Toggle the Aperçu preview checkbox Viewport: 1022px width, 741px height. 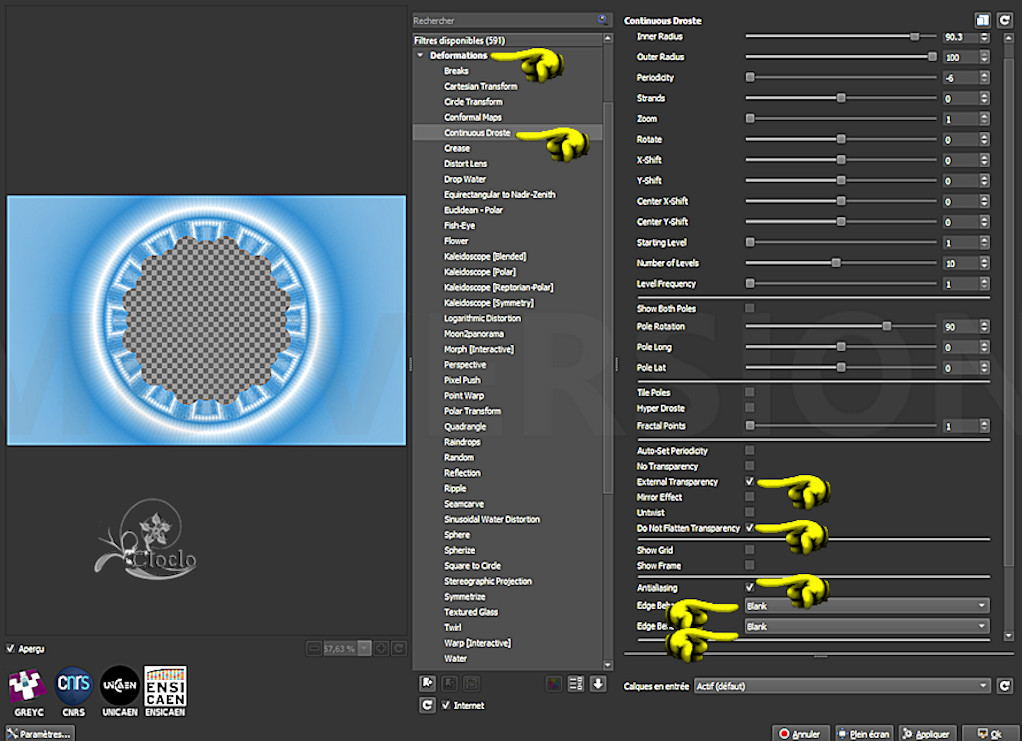pyautogui.click(x=11, y=648)
